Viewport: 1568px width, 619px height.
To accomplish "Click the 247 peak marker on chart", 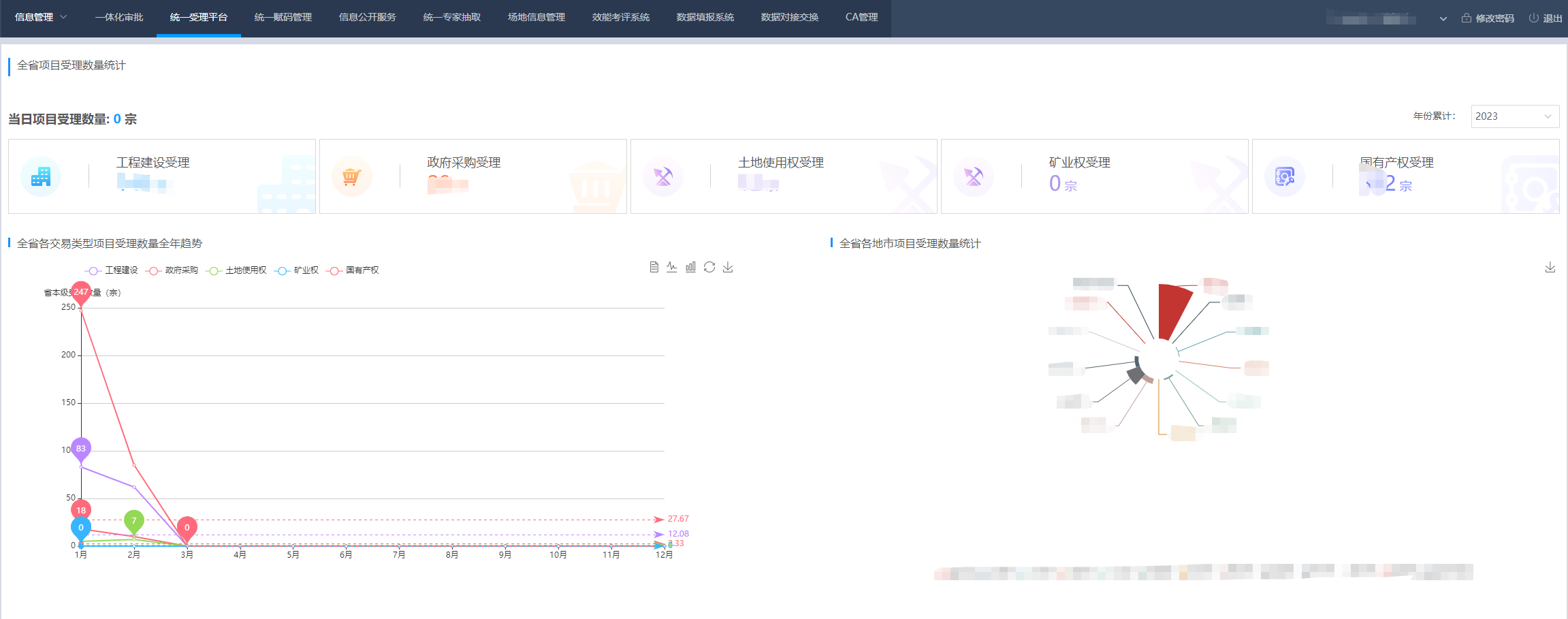I will click(81, 293).
